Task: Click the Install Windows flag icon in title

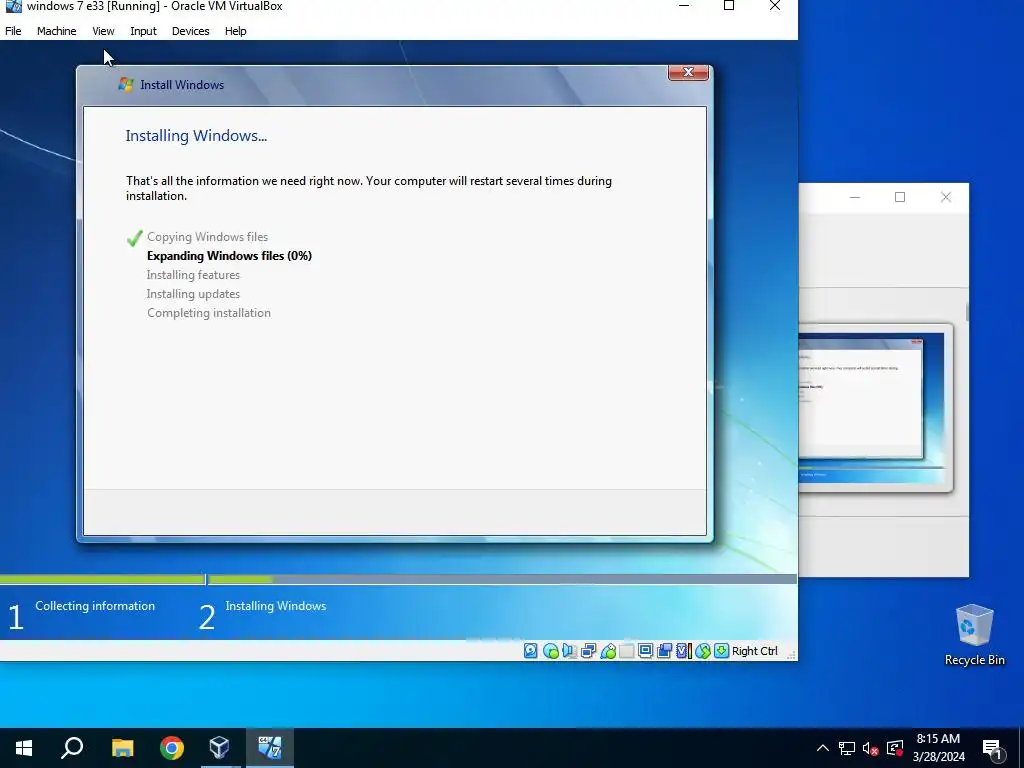Action: pos(125,84)
